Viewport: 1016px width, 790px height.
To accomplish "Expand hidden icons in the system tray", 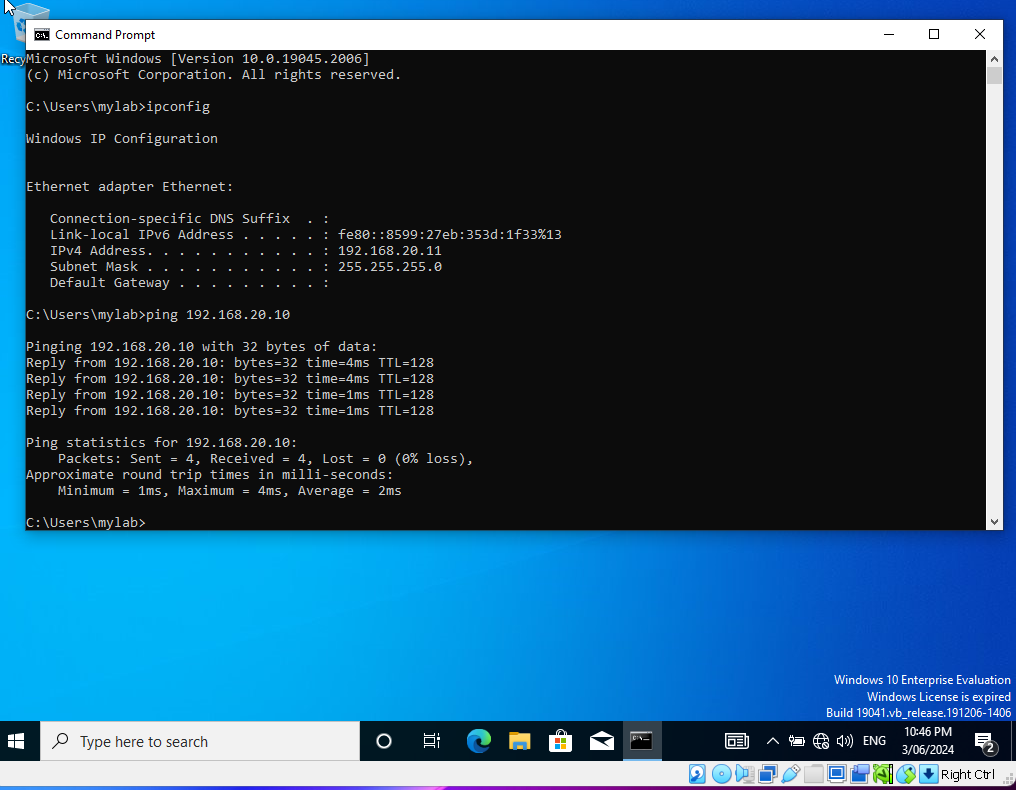I will (773, 741).
